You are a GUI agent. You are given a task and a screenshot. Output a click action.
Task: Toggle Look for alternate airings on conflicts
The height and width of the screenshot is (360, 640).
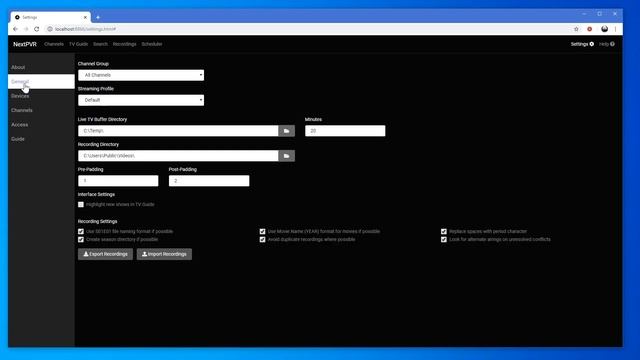(x=444, y=240)
